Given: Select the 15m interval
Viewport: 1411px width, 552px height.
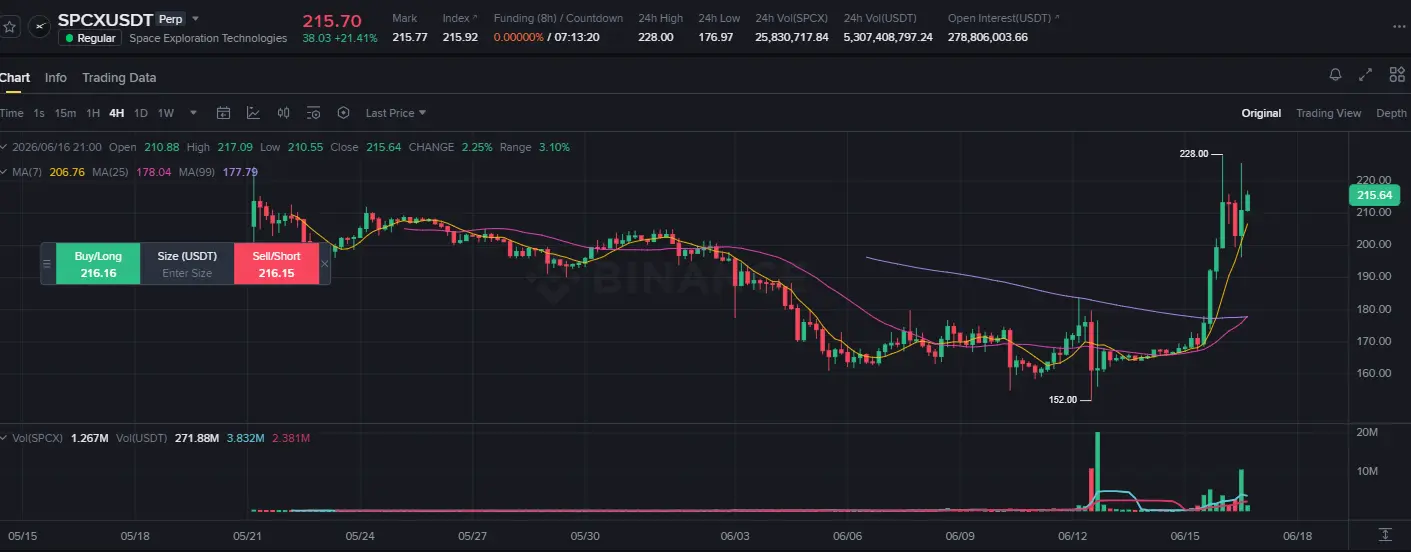Looking at the screenshot, I should (65, 113).
